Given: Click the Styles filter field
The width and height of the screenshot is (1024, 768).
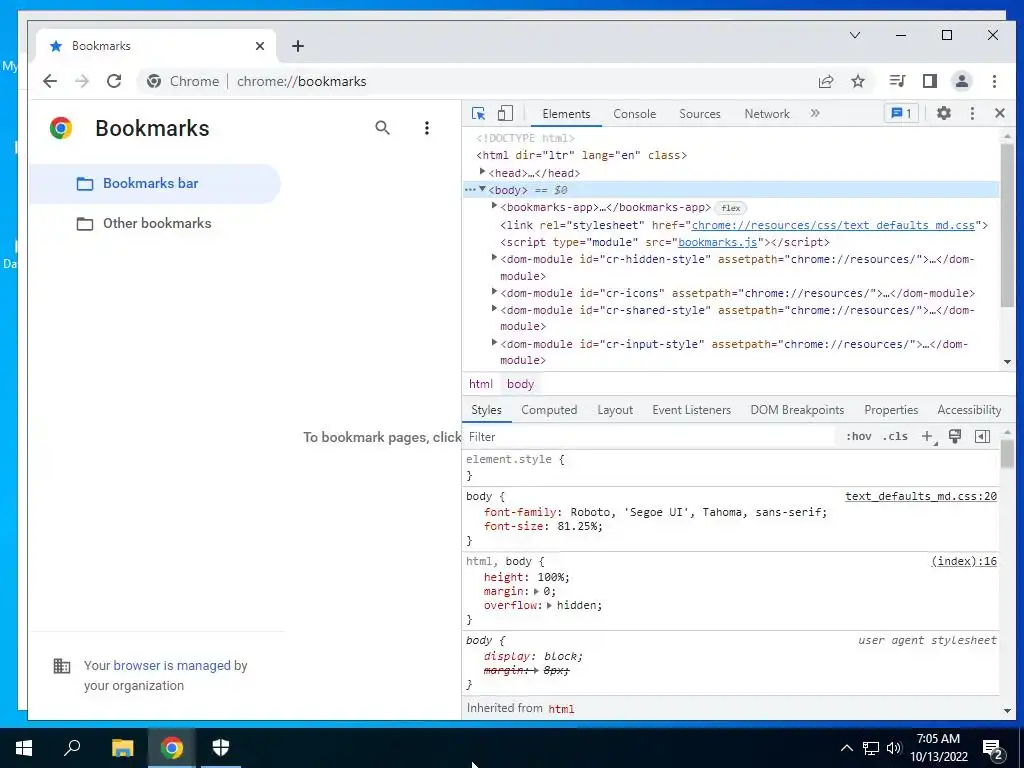Looking at the screenshot, I should tap(650, 437).
